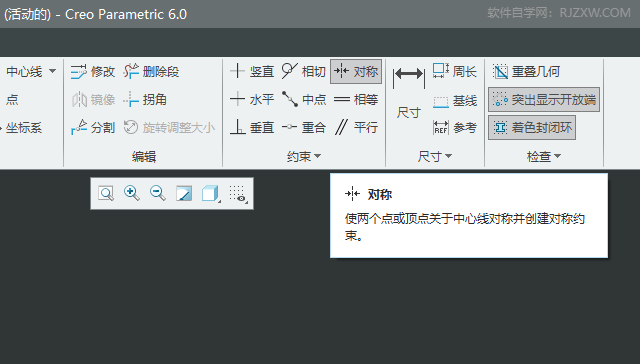This screenshot has width=640, height=364.
Task: Select the 修改 (Modify) tool
Action: (x=93, y=71)
